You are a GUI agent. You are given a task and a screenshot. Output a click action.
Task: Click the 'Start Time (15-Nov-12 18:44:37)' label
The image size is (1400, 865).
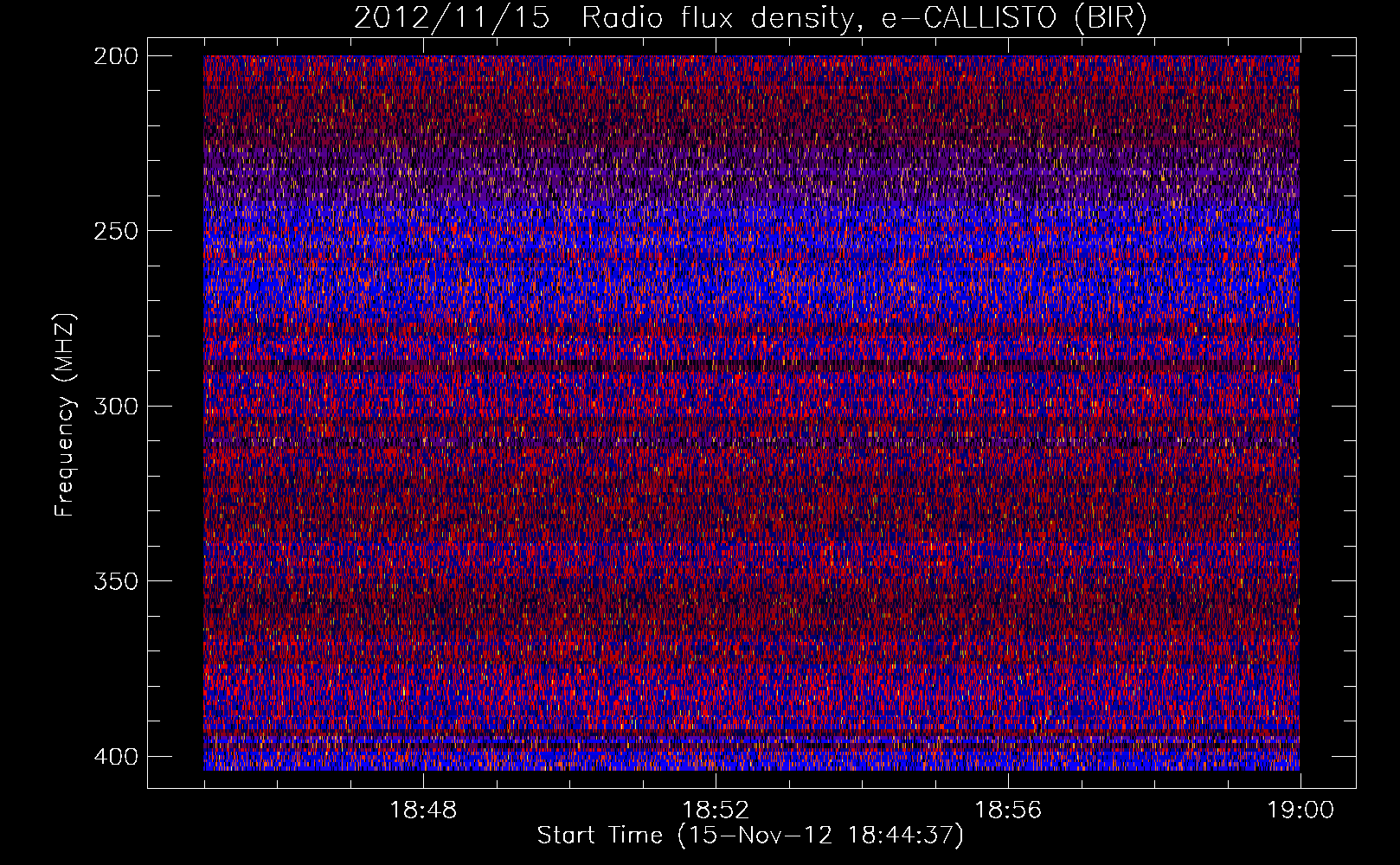click(750, 836)
